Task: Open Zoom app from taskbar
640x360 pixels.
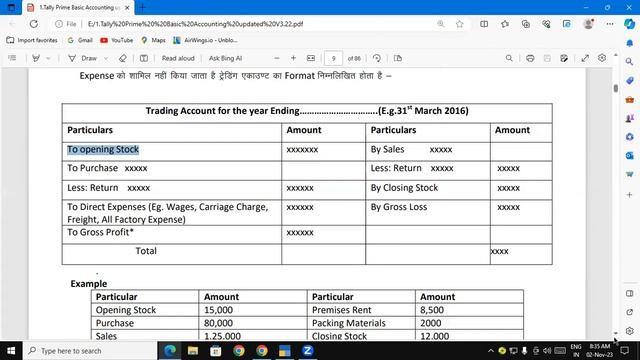Action: pos(308,351)
